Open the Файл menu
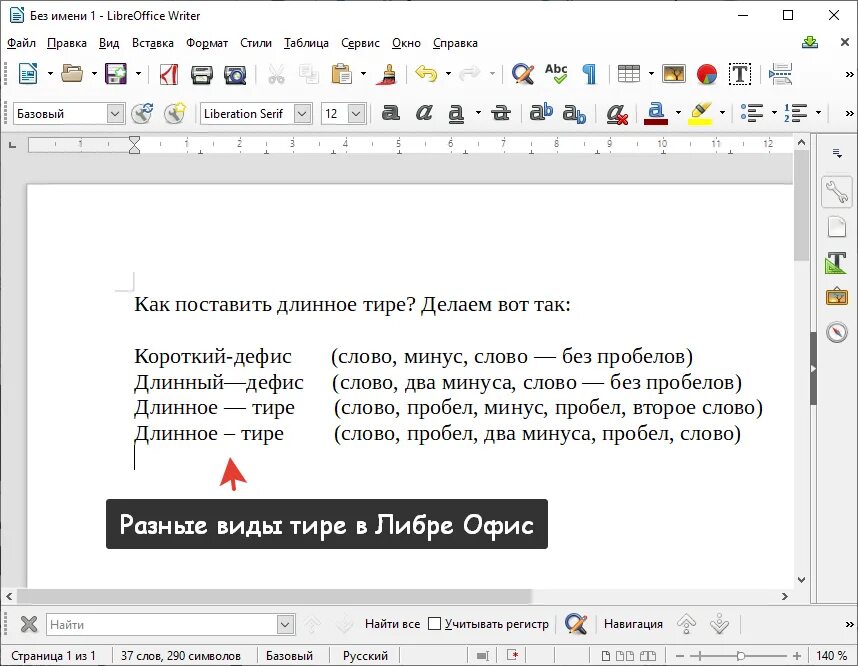 21,43
